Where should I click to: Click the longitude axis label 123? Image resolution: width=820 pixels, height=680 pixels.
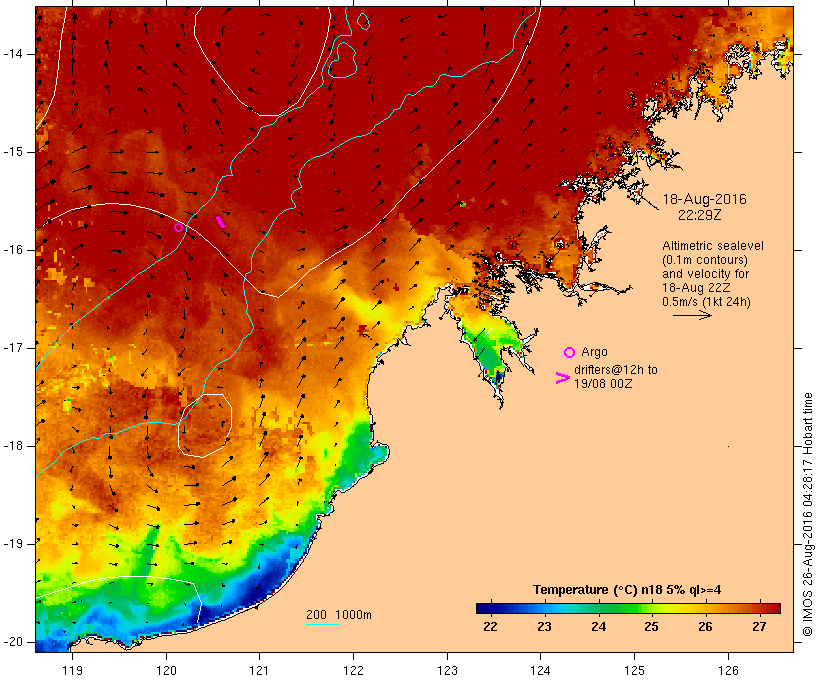(x=447, y=670)
